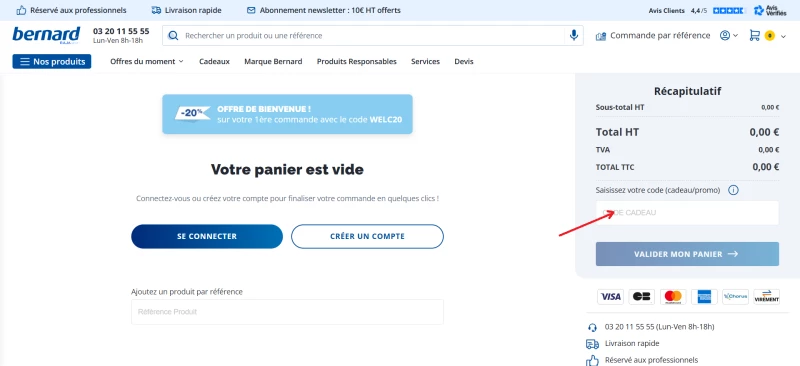Click VALIDER MON PANIER button

pos(687,254)
